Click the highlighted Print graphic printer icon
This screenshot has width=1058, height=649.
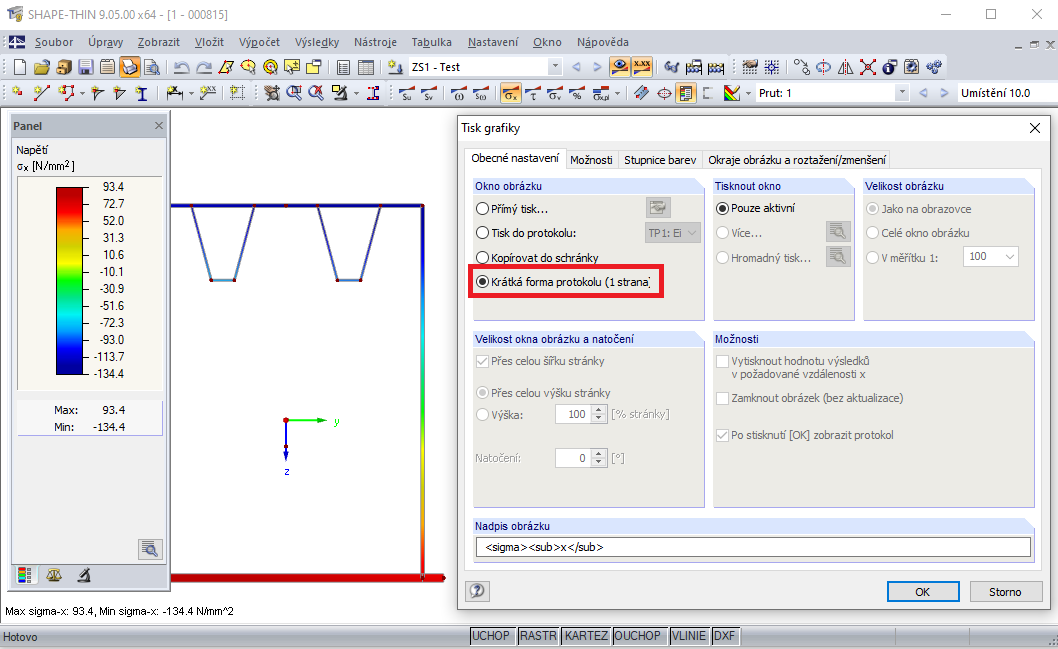coord(130,67)
